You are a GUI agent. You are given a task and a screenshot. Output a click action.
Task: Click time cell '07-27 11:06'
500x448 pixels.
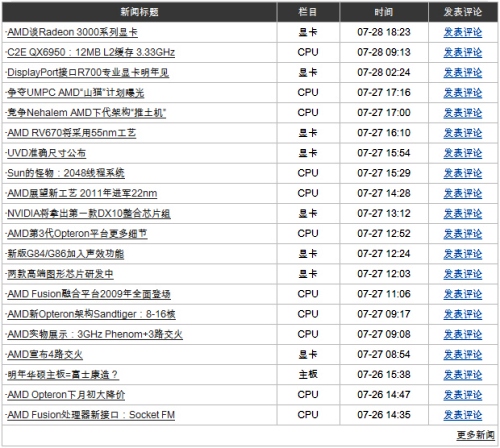[x=384, y=294]
